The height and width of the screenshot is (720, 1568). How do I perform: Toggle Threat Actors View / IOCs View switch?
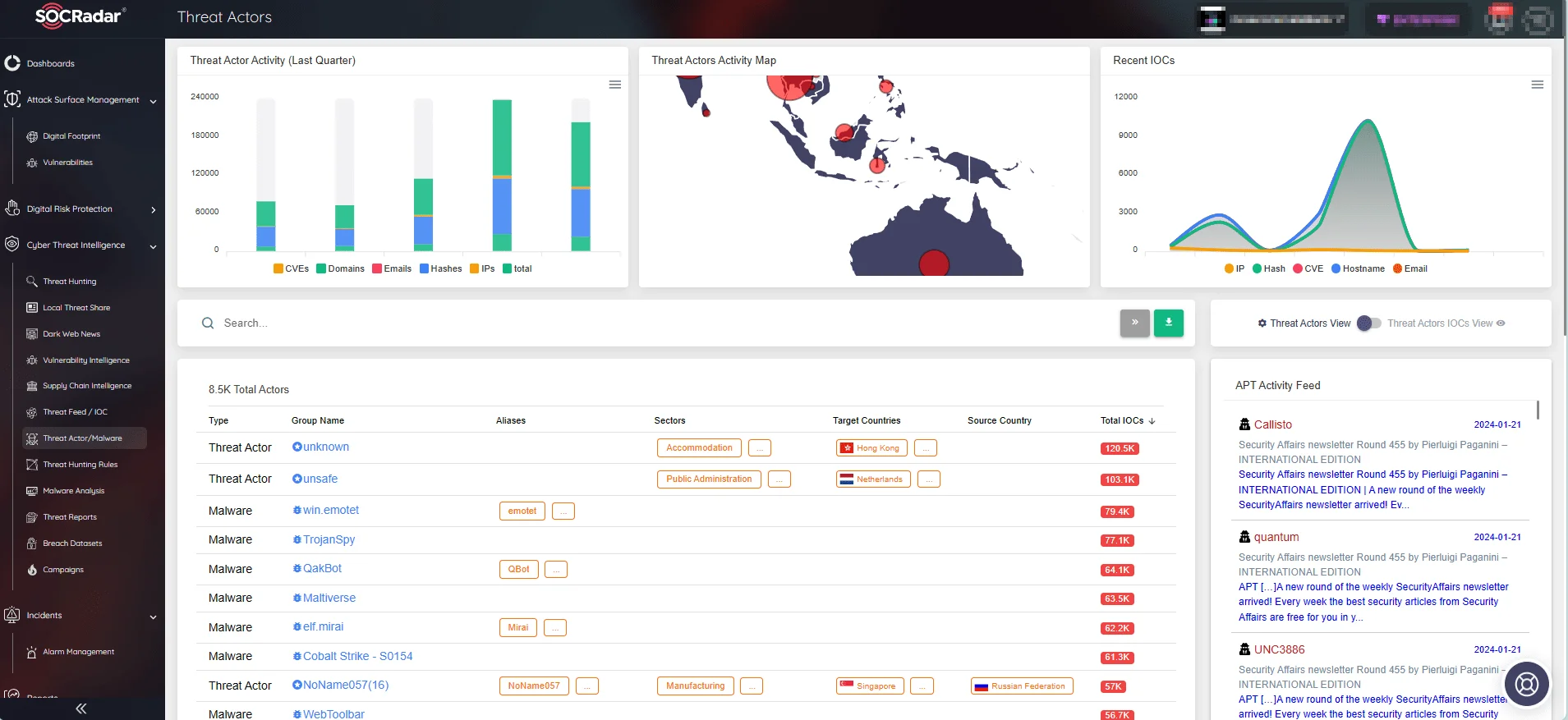tap(1368, 323)
